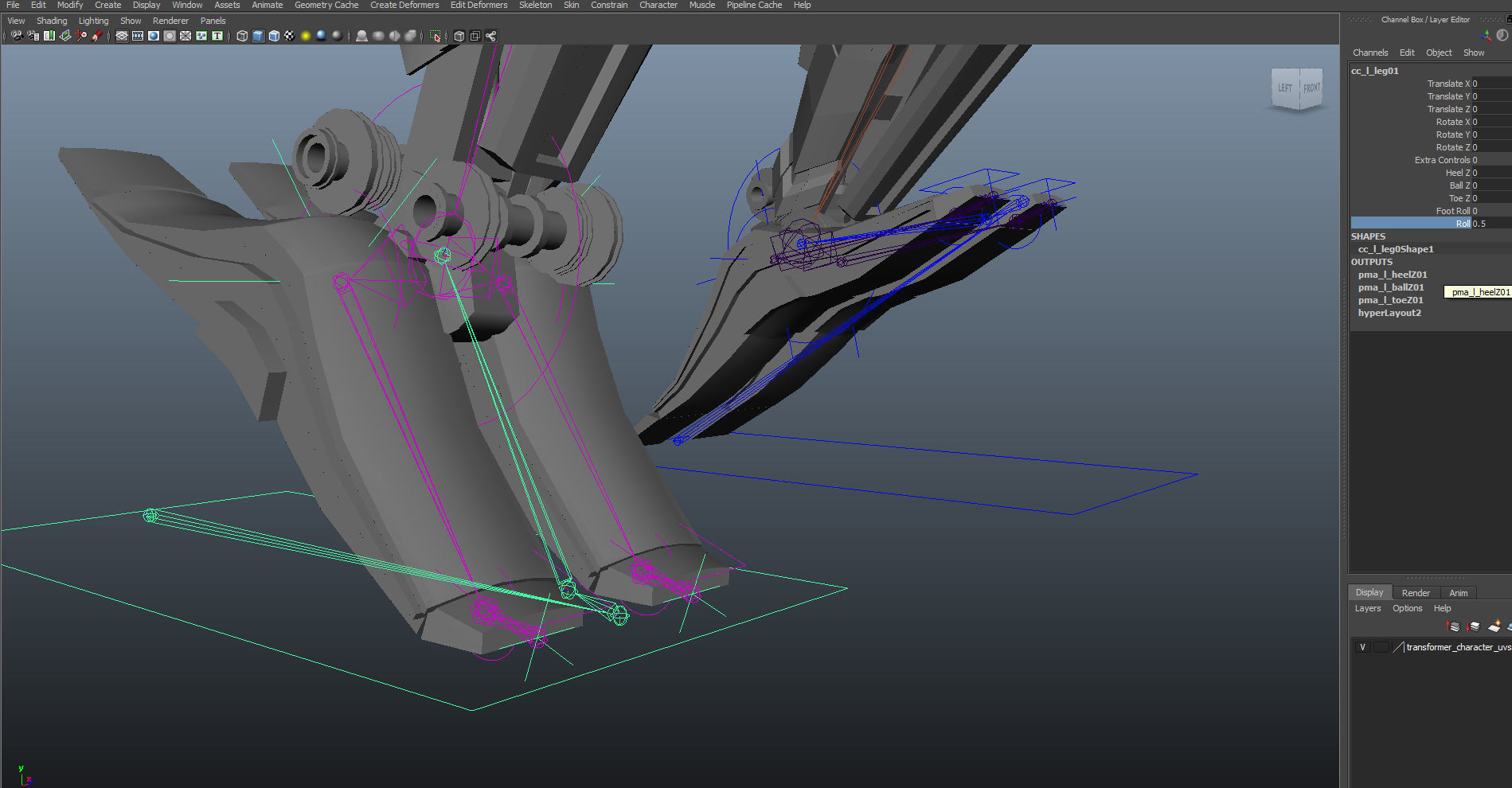Toggle the Field Chart icon
Image resolution: width=1512 pixels, height=788 pixels.
(186, 36)
